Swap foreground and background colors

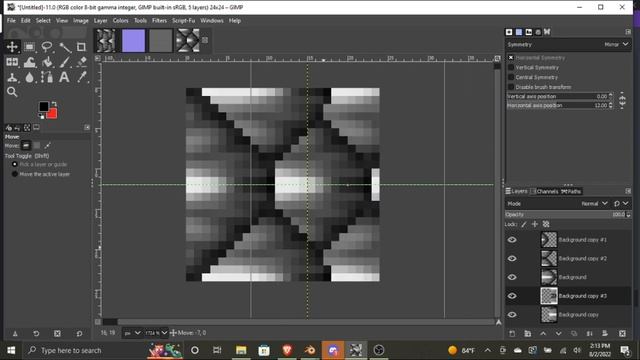coord(54,103)
